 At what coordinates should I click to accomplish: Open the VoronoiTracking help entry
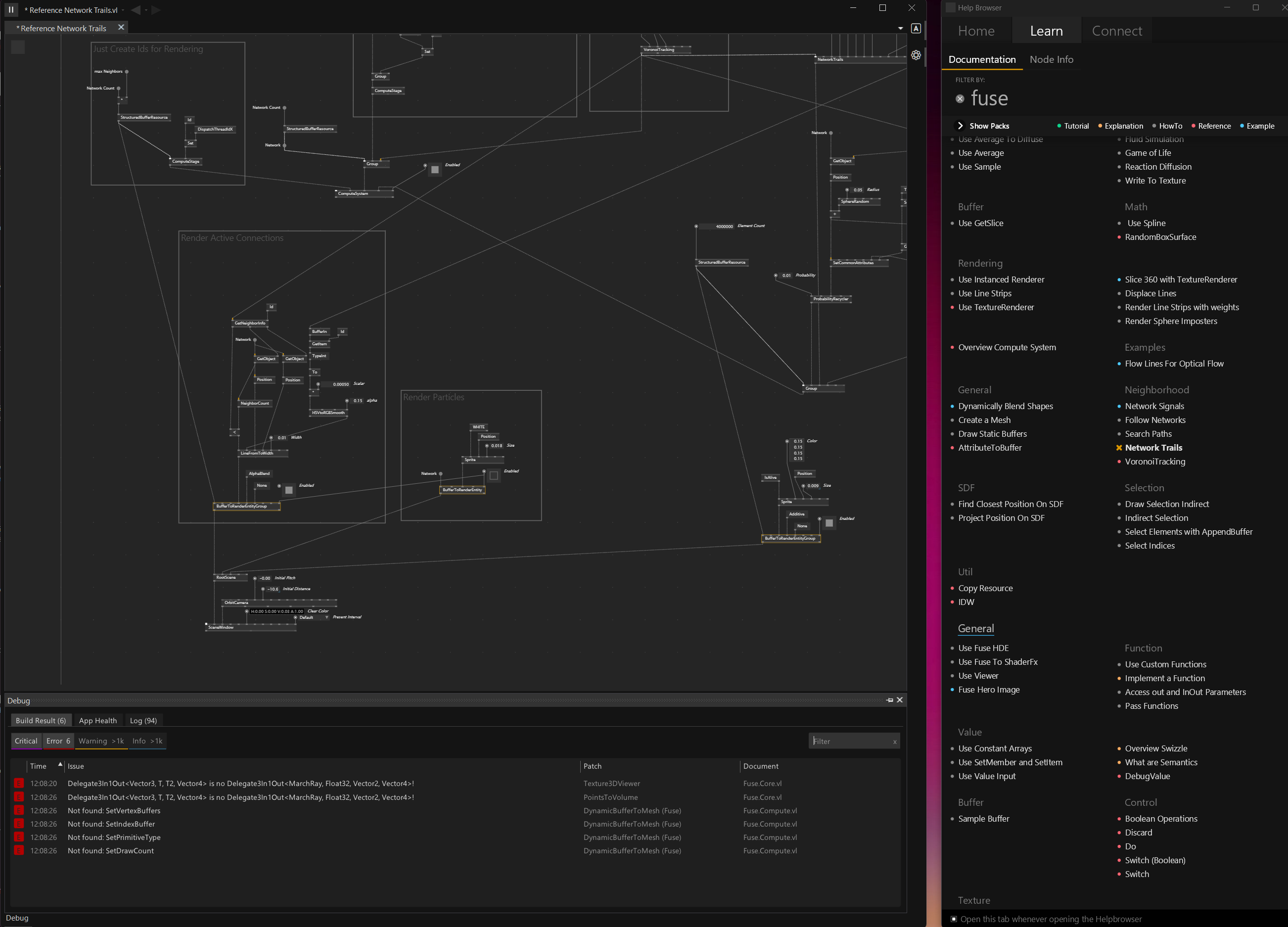[x=1154, y=461]
